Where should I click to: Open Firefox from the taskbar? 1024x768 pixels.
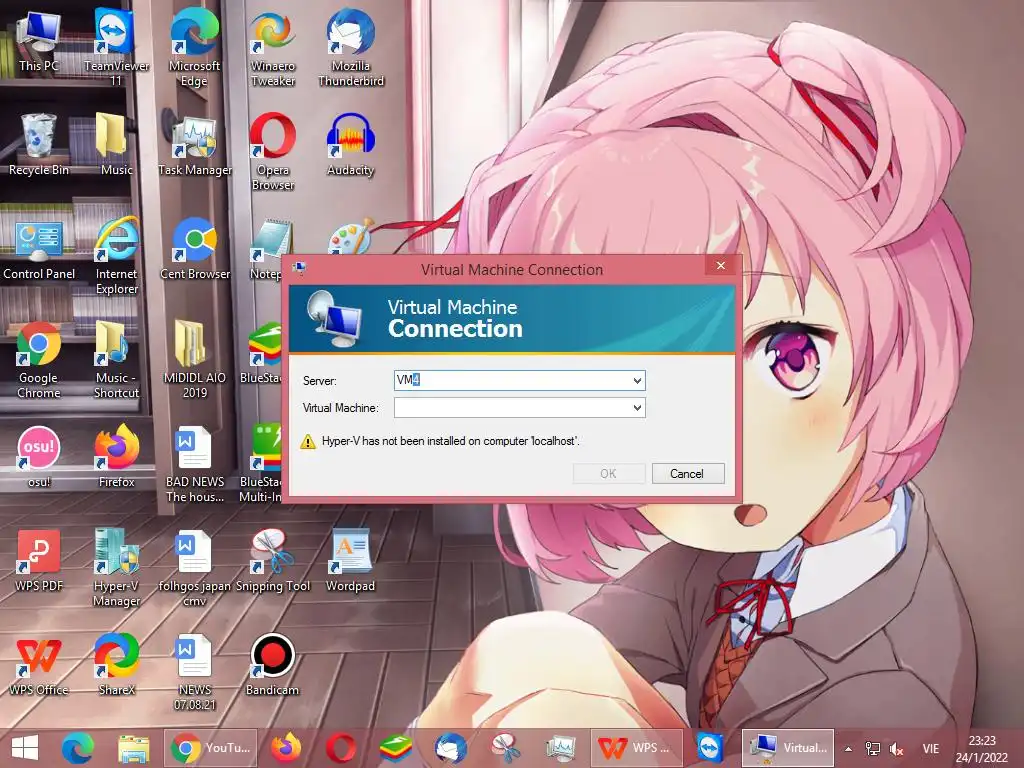(286, 748)
